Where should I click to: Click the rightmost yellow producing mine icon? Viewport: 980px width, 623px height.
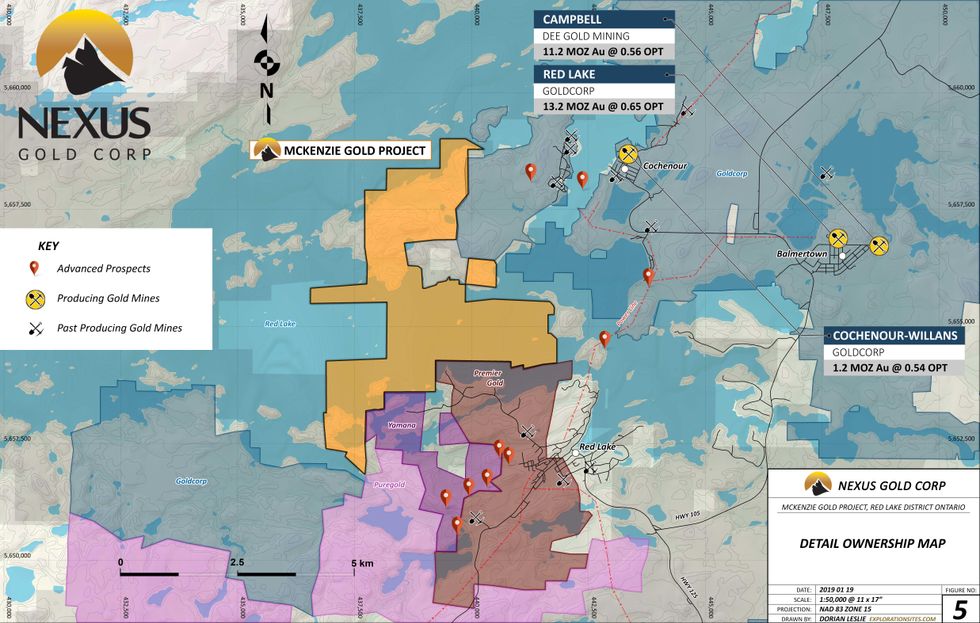pos(879,244)
